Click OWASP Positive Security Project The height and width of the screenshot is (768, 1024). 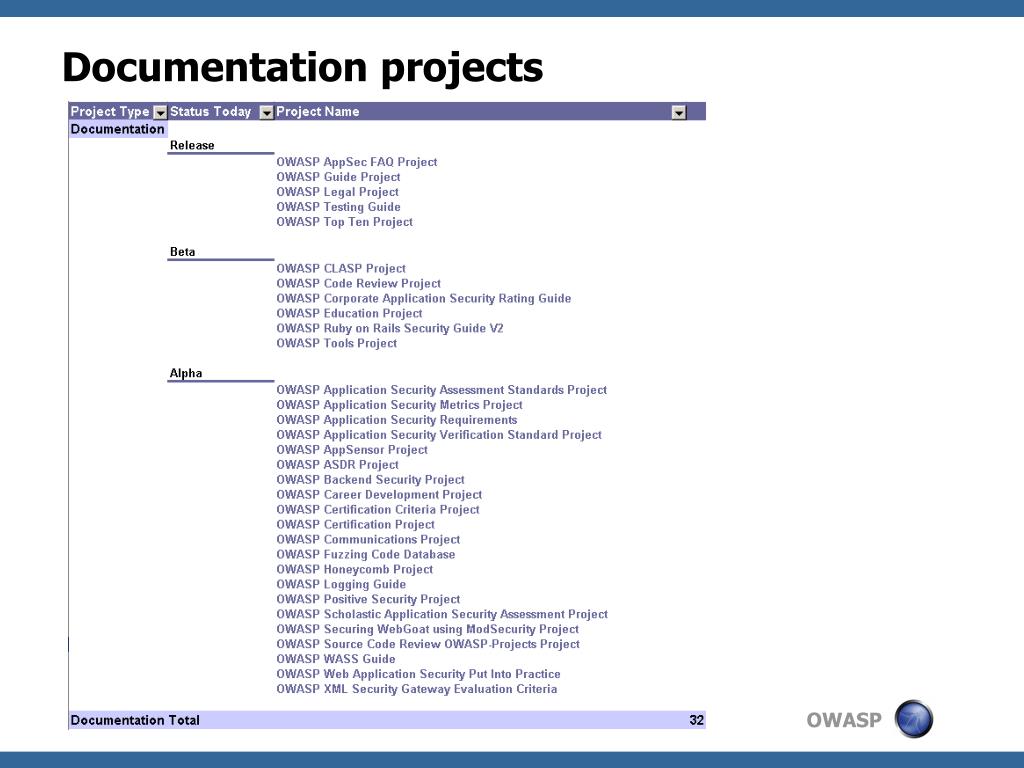tap(368, 600)
